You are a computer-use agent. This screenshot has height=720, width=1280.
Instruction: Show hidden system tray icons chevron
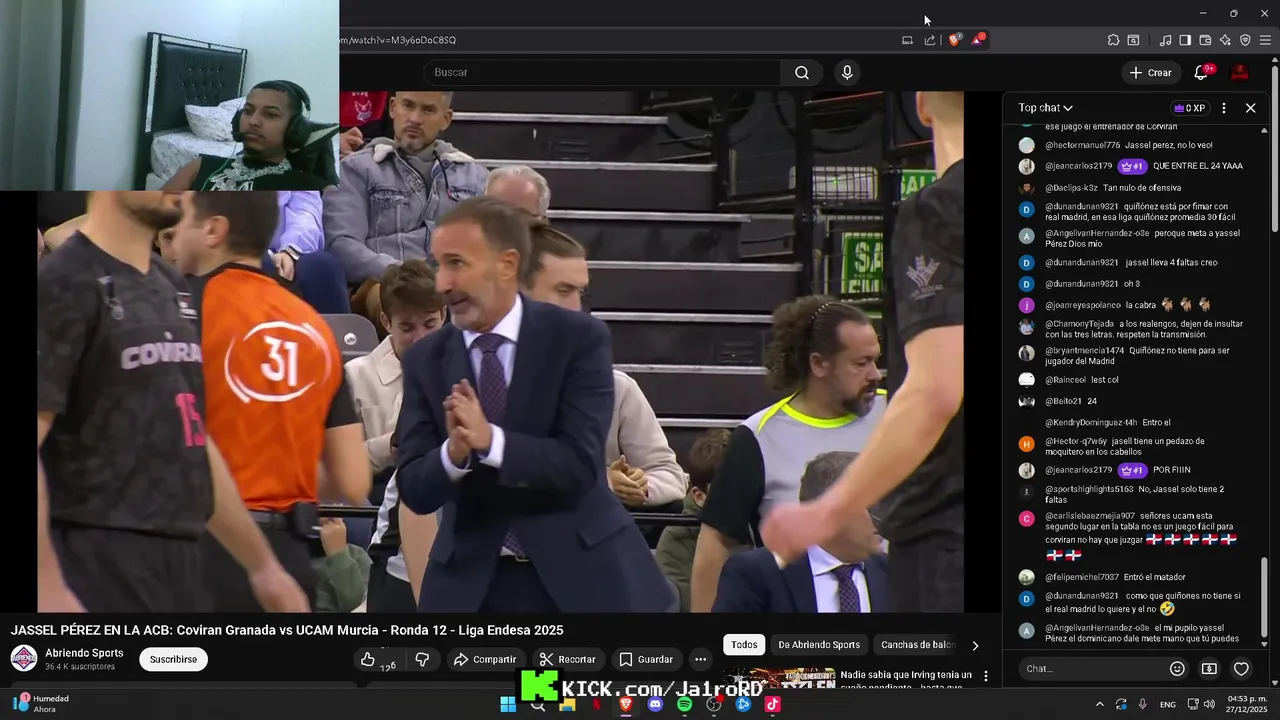[1099, 704]
